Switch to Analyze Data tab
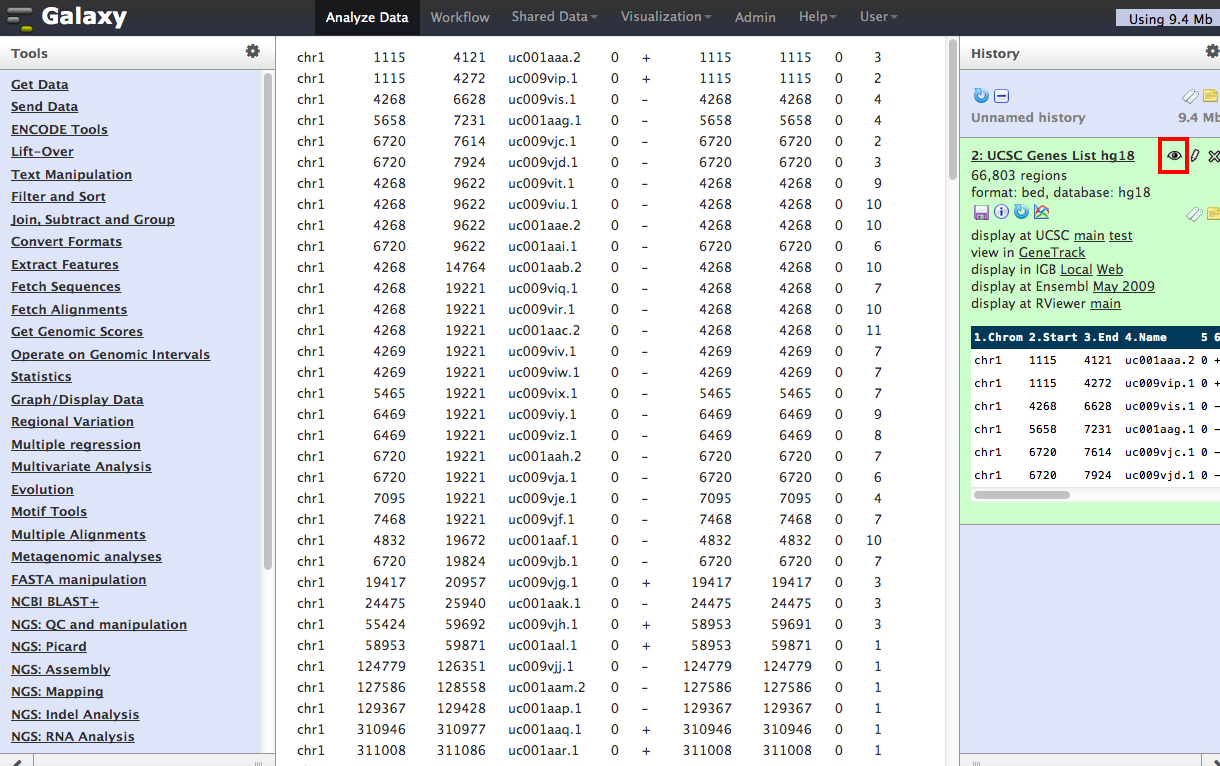The width and height of the screenshot is (1220, 766). point(367,17)
